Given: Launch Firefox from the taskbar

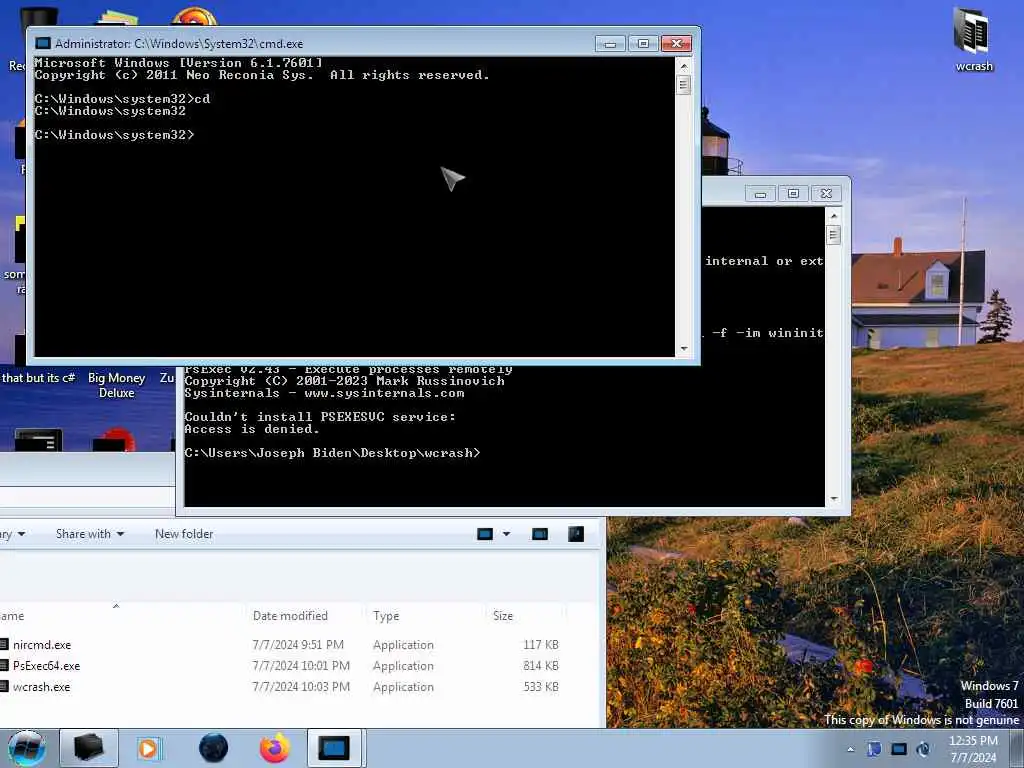Looking at the screenshot, I should pos(275,748).
